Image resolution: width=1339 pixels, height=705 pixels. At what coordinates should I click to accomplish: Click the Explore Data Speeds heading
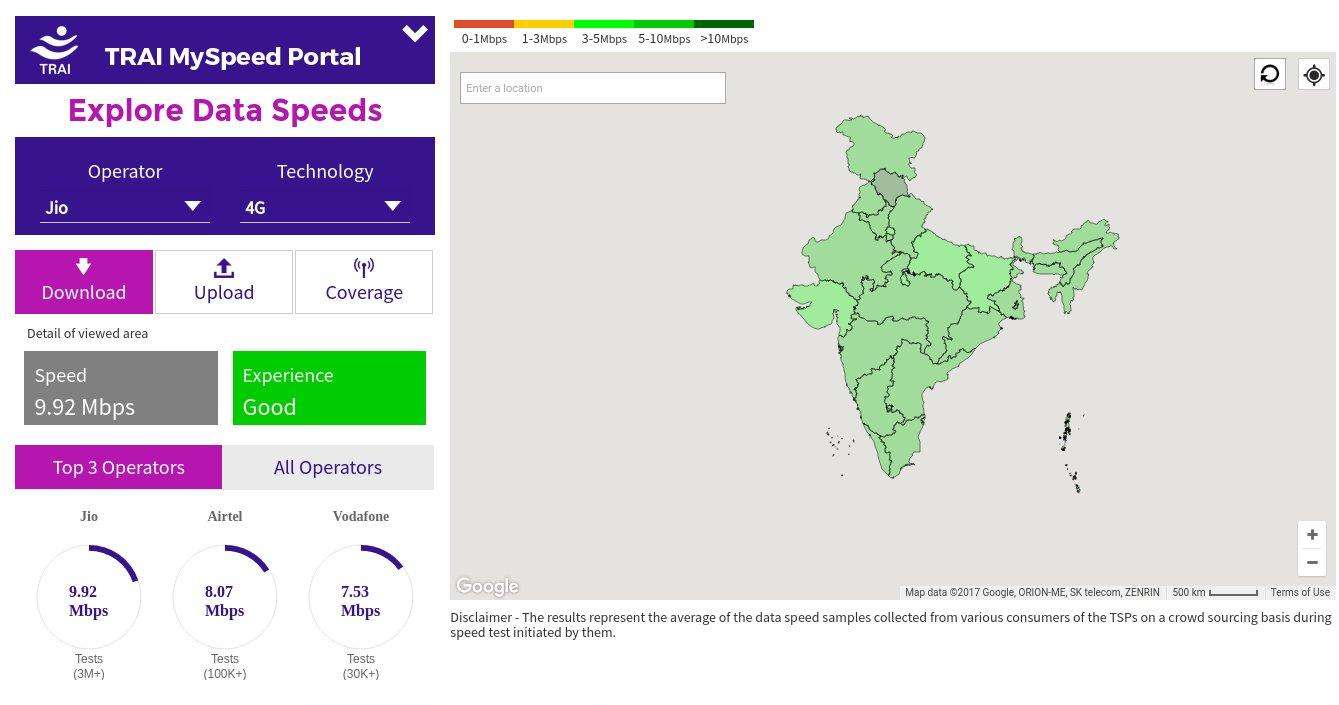tap(225, 110)
